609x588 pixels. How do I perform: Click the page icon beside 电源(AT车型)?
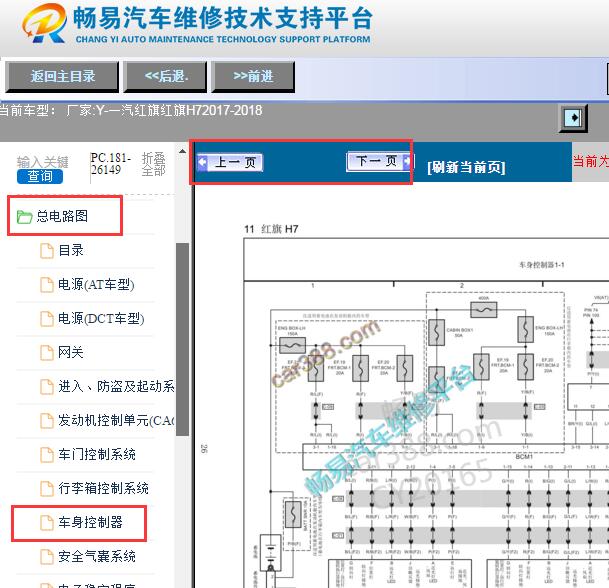(x=47, y=285)
